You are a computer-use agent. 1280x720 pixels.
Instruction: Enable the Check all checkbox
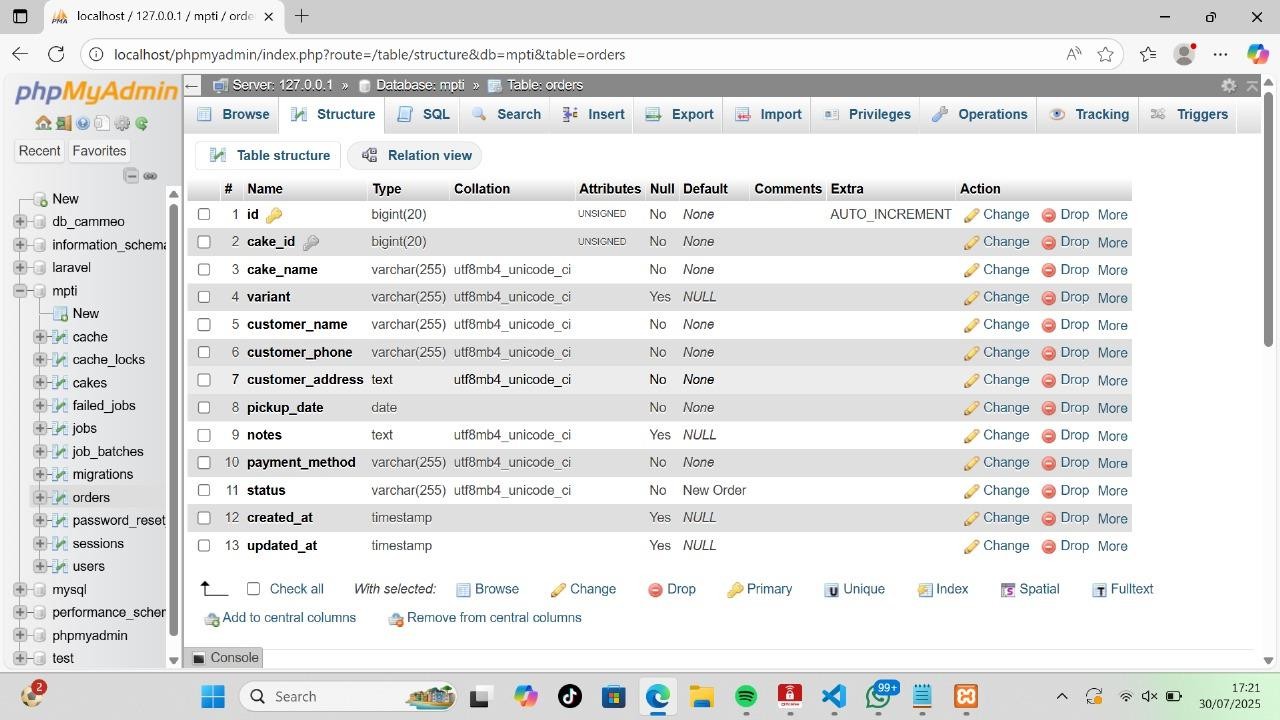[x=253, y=589]
